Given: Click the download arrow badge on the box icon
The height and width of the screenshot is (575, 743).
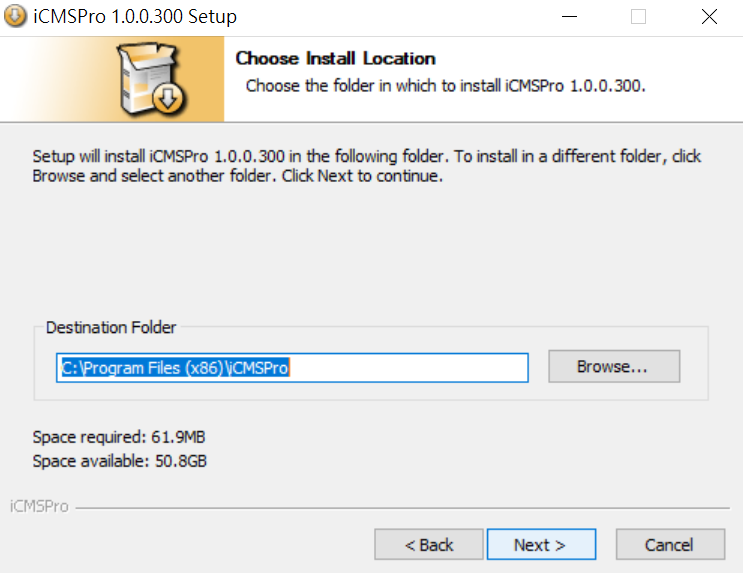Looking at the screenshot, I should pos(168,98).
